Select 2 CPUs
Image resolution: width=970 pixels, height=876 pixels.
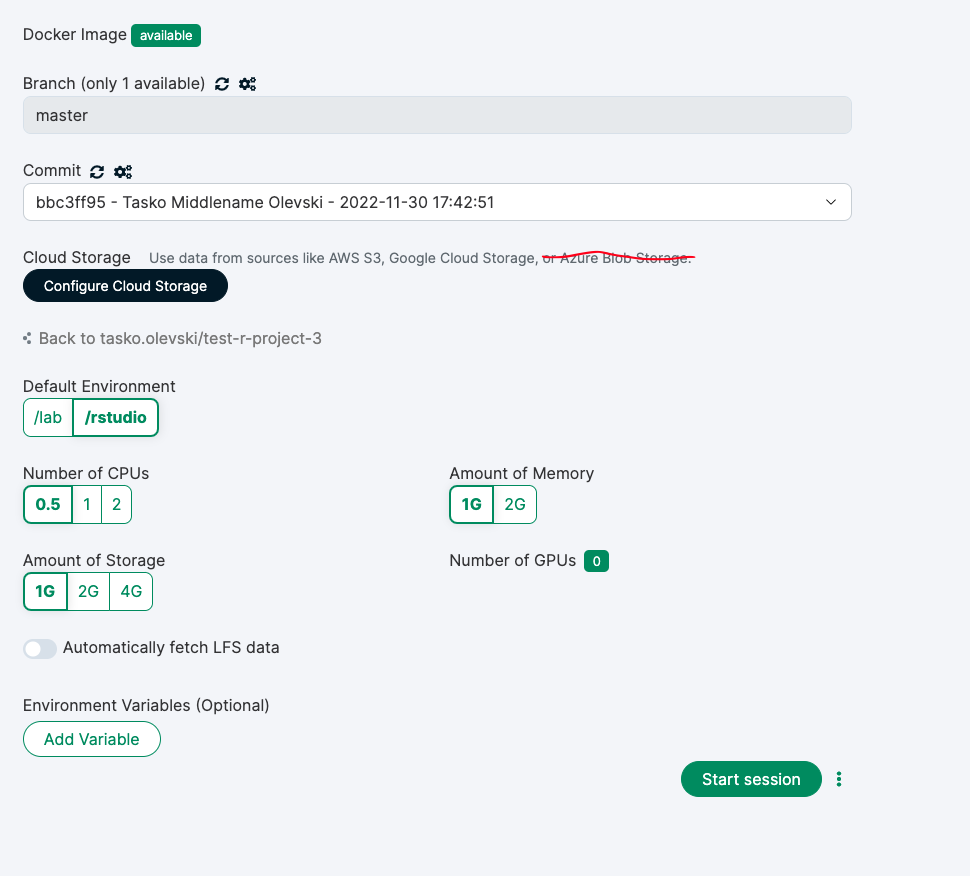pyautogui.click(x=115, y=504)
